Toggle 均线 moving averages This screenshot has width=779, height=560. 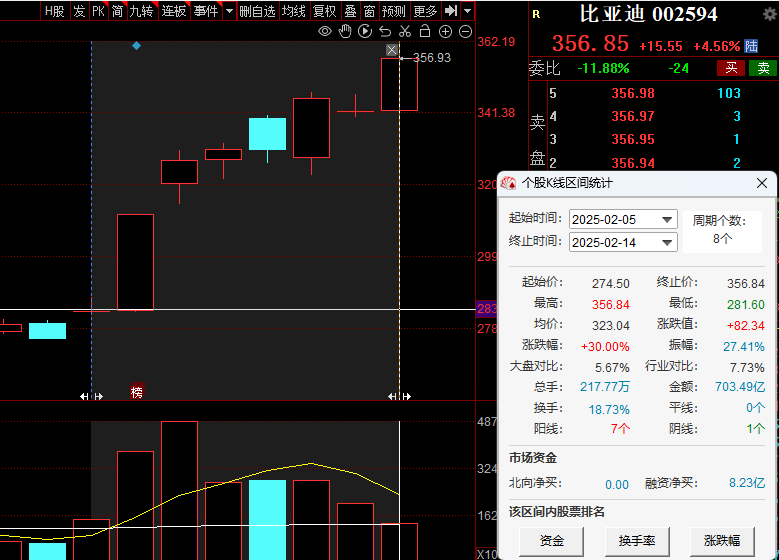[294, 11]
